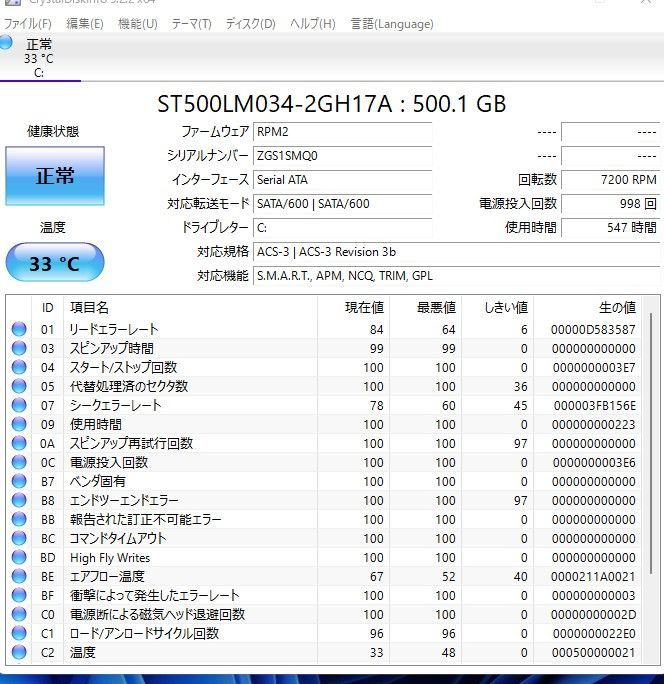Click raw value 00000D583587
Image resolution: width=664 pixels, height=684 pixels.
593,329
